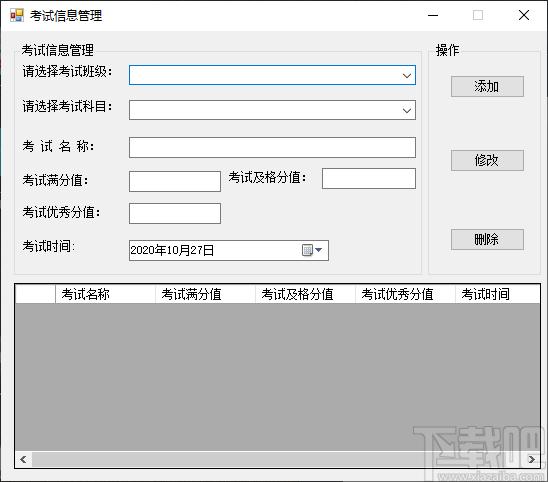Open the 请选择考试科目 subject dropdown
548x482 pixels.
tap(272, 110)
